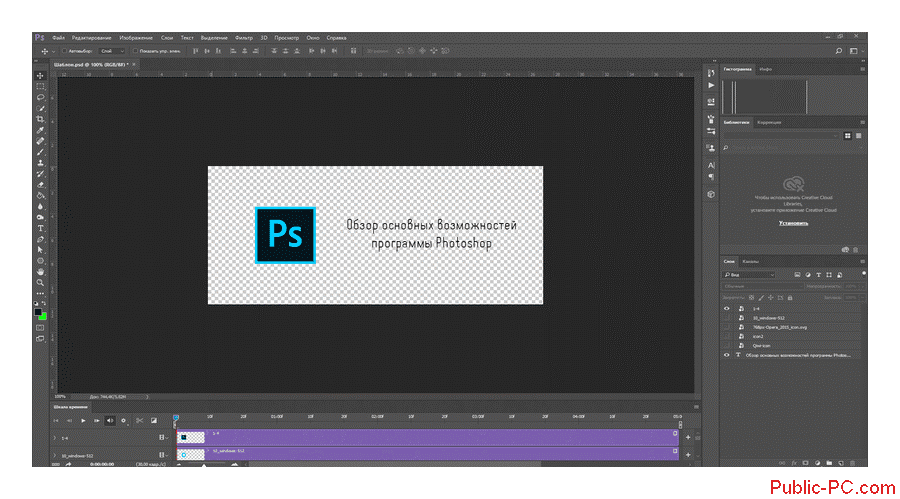Select the Brush tool
This screenshot has width=900, height=499.
(x=40, y=152)
